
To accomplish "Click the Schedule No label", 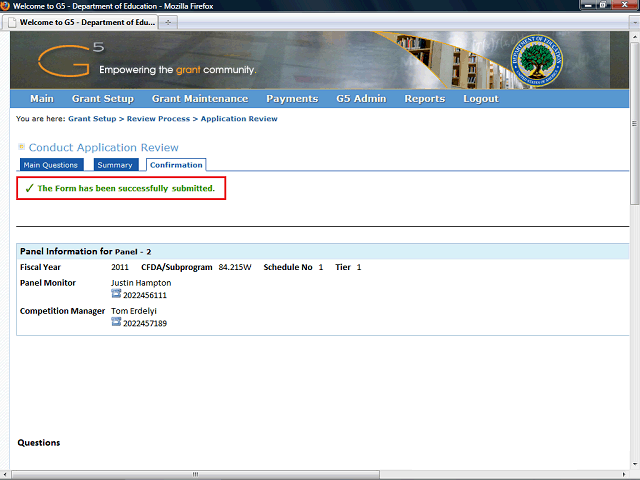I will [288, 267].
